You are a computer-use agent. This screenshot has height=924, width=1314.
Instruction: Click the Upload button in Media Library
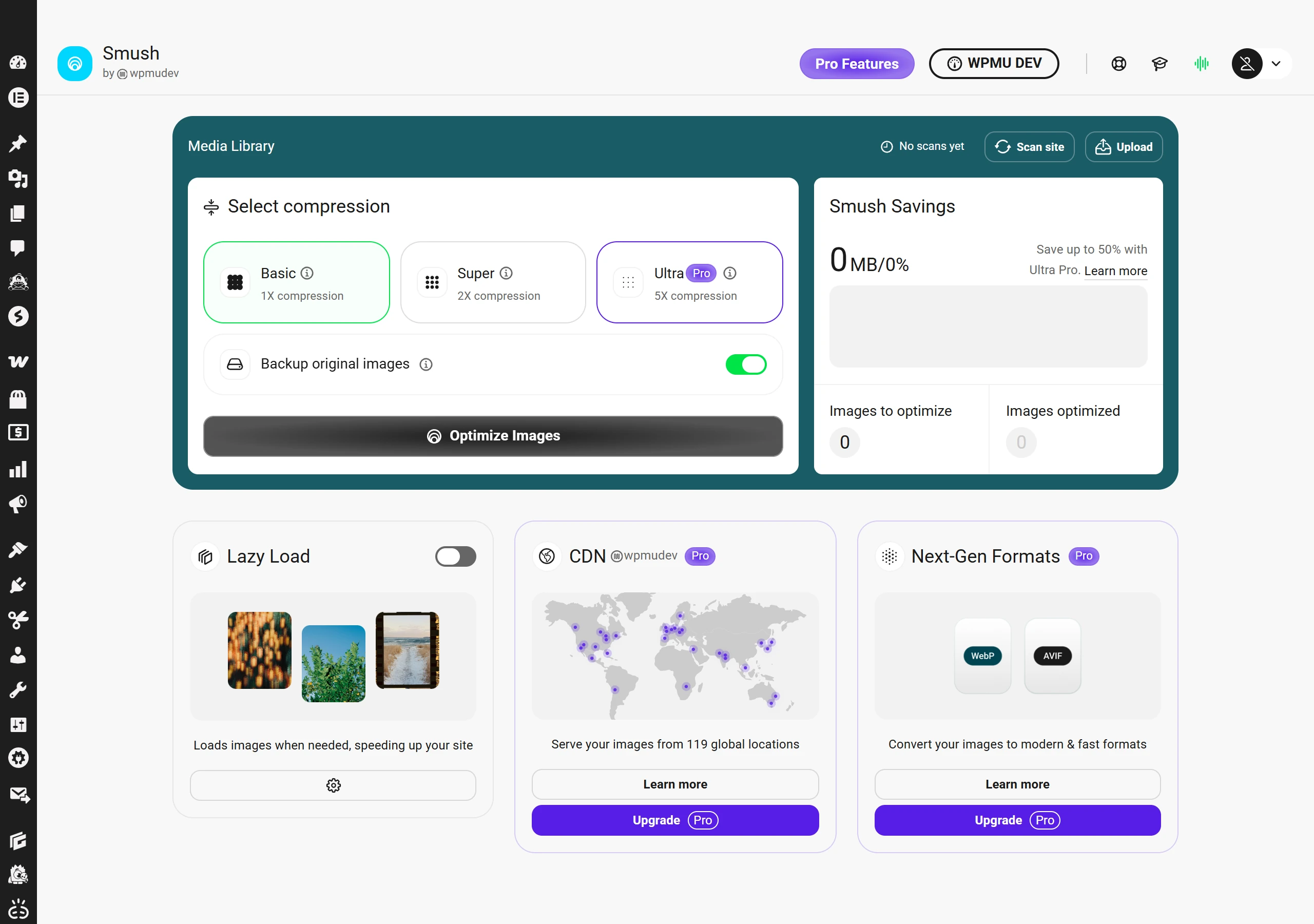click(1124, 147)
